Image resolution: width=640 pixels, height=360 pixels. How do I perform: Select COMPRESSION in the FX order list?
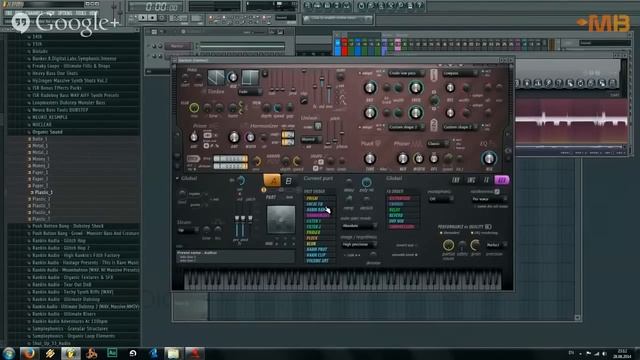click(x=402, y=227)
